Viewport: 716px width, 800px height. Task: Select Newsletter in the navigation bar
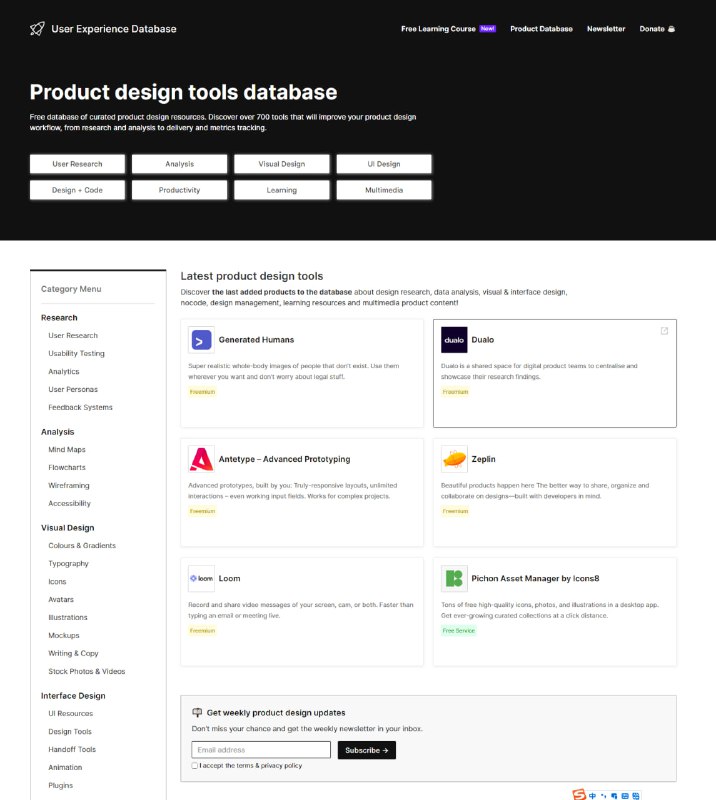(607, 28)
